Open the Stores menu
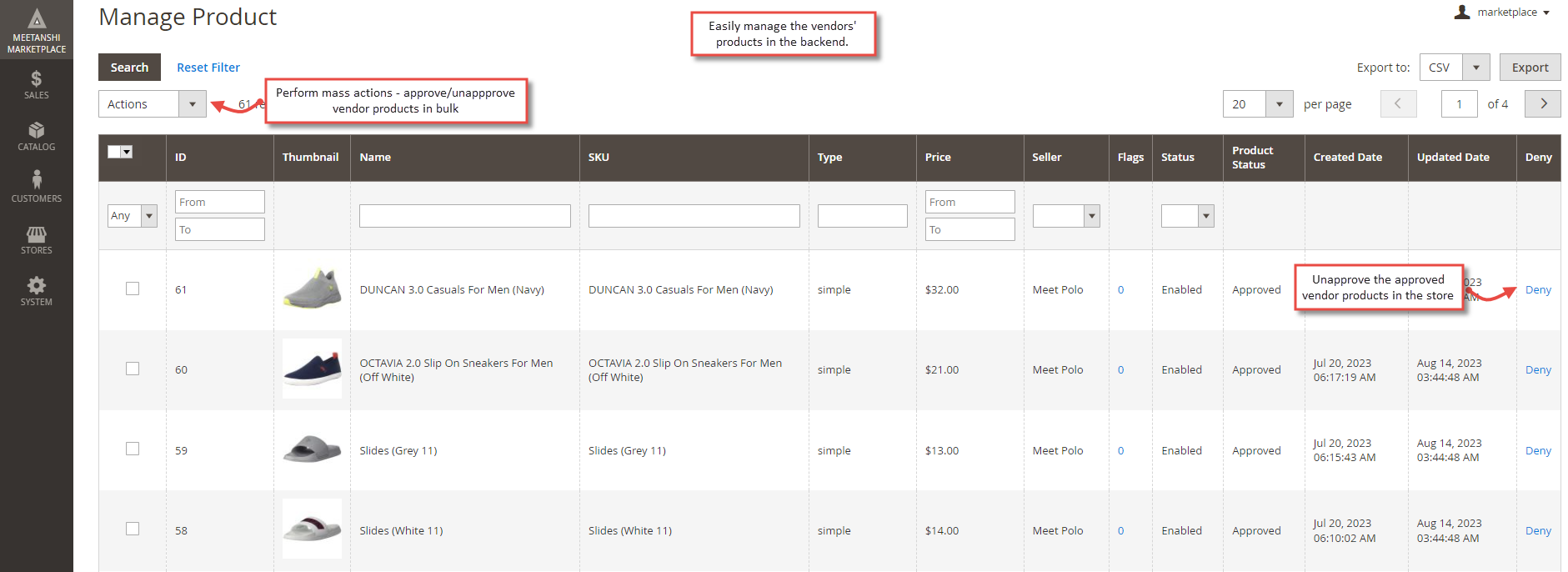The height and width of the screenshot is (572, 1568). tap(37, 239)
